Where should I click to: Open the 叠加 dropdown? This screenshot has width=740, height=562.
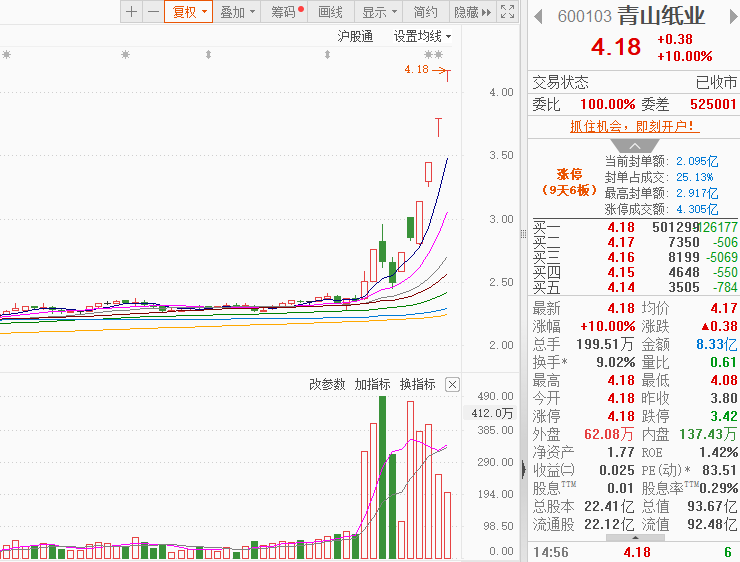pos(237,12)
